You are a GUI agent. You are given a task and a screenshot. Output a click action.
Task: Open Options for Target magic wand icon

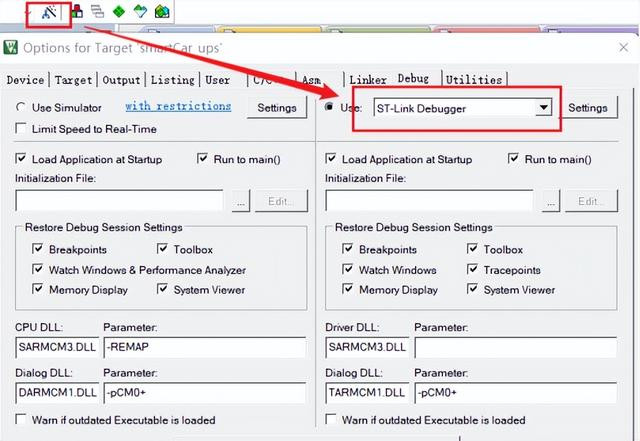click(49, 12)
